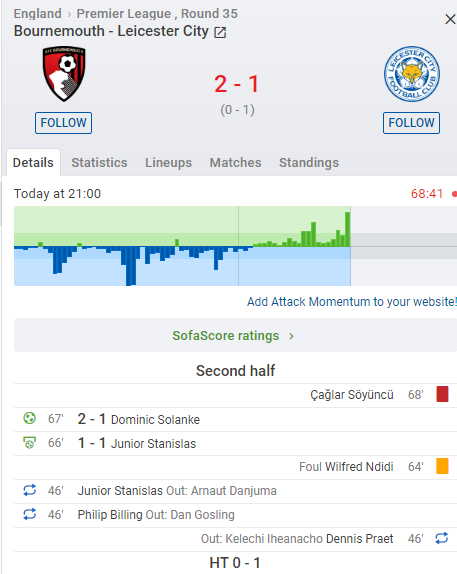Click substitution icon beside Dennis Praet
This screenshot has height=574, width=457.
442,538
